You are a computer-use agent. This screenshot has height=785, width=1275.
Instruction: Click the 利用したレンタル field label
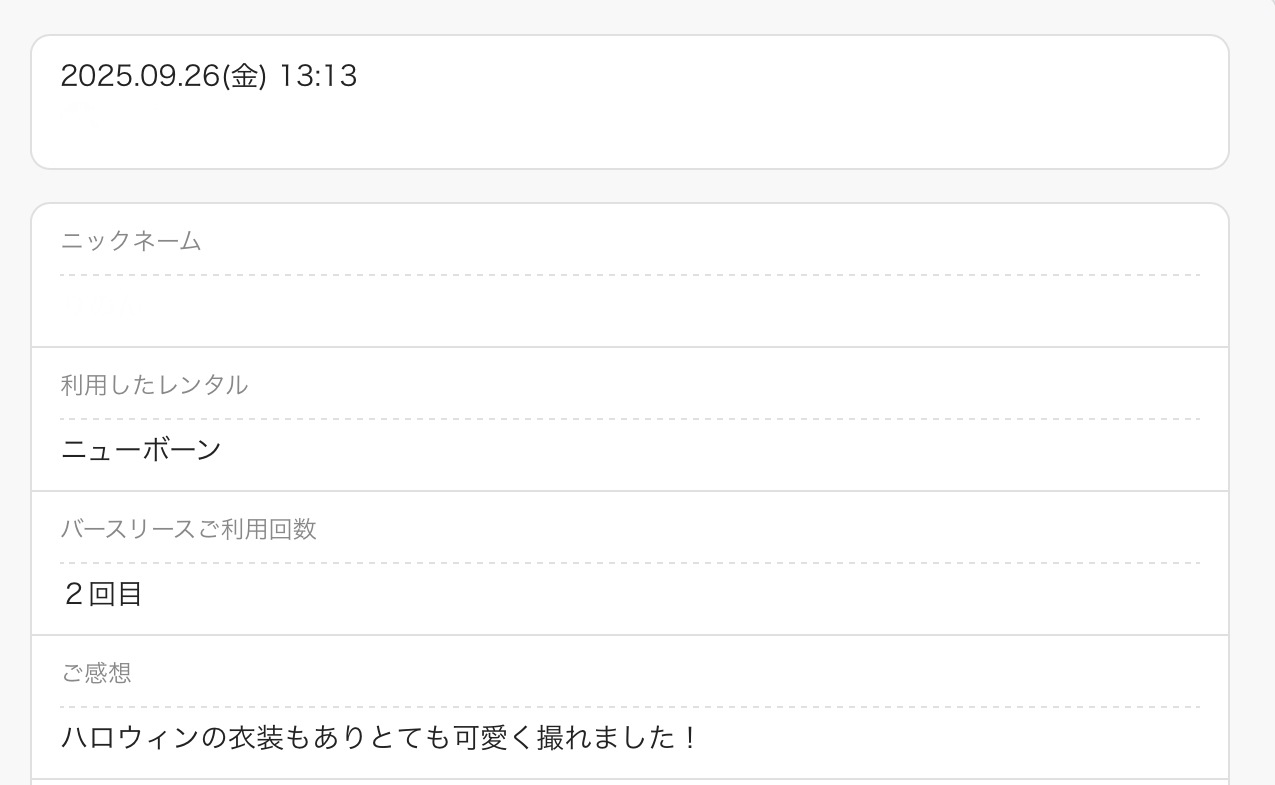click(x=154, y=385)
